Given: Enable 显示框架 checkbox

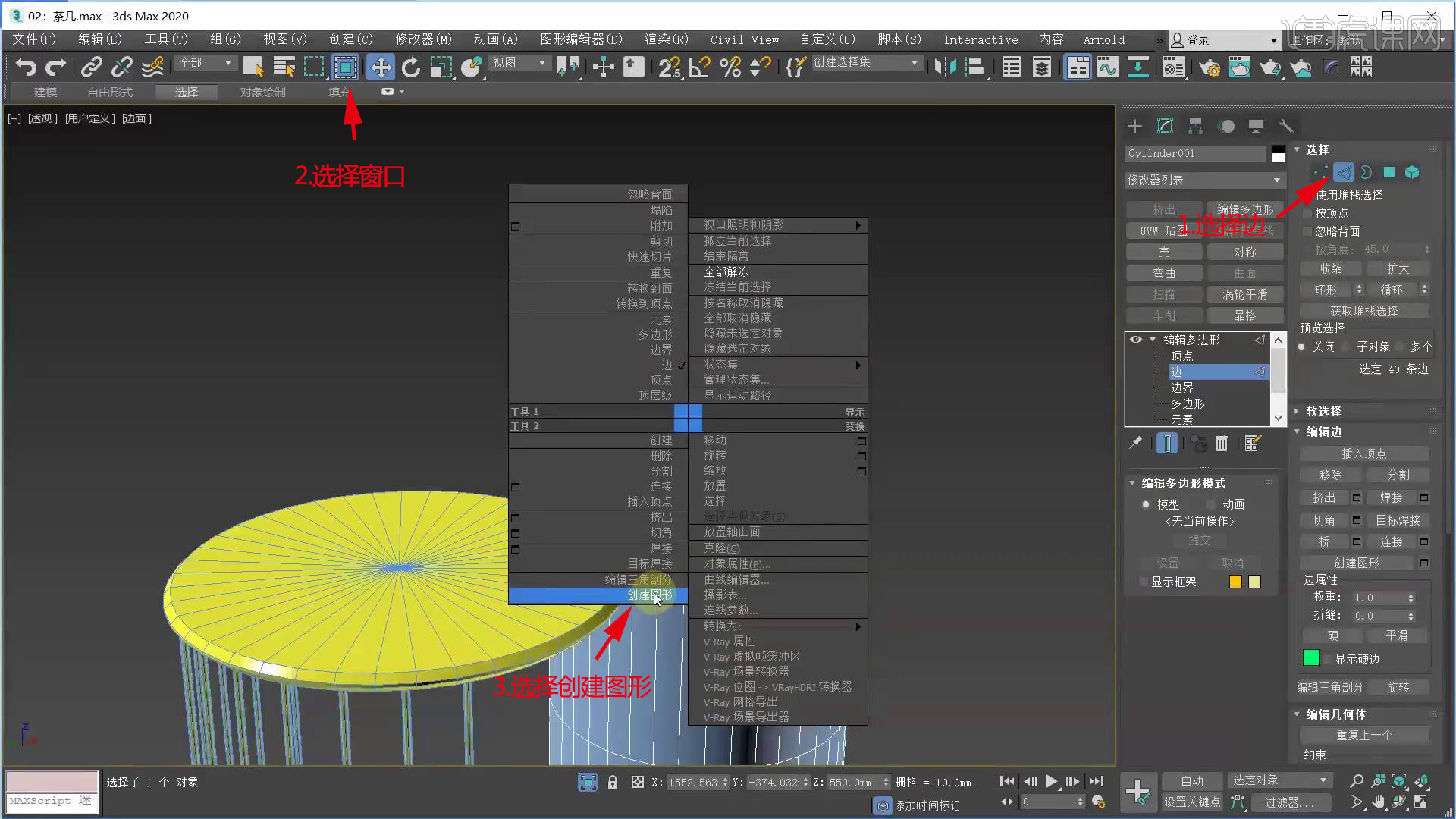Looking at the screenshot, I should coord(1144,582).
